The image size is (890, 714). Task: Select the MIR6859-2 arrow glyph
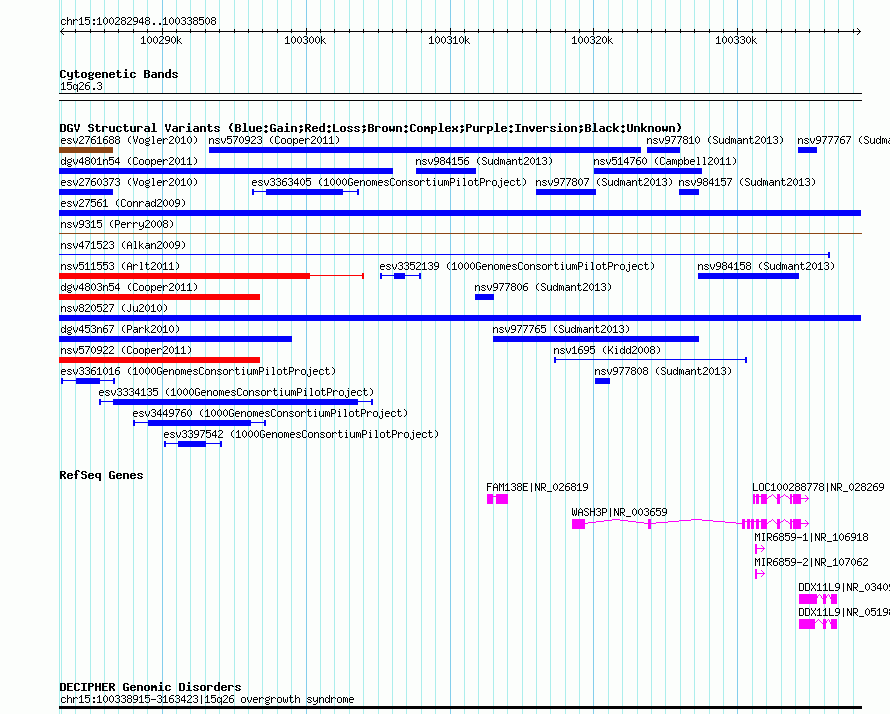[x=760, y=574]
